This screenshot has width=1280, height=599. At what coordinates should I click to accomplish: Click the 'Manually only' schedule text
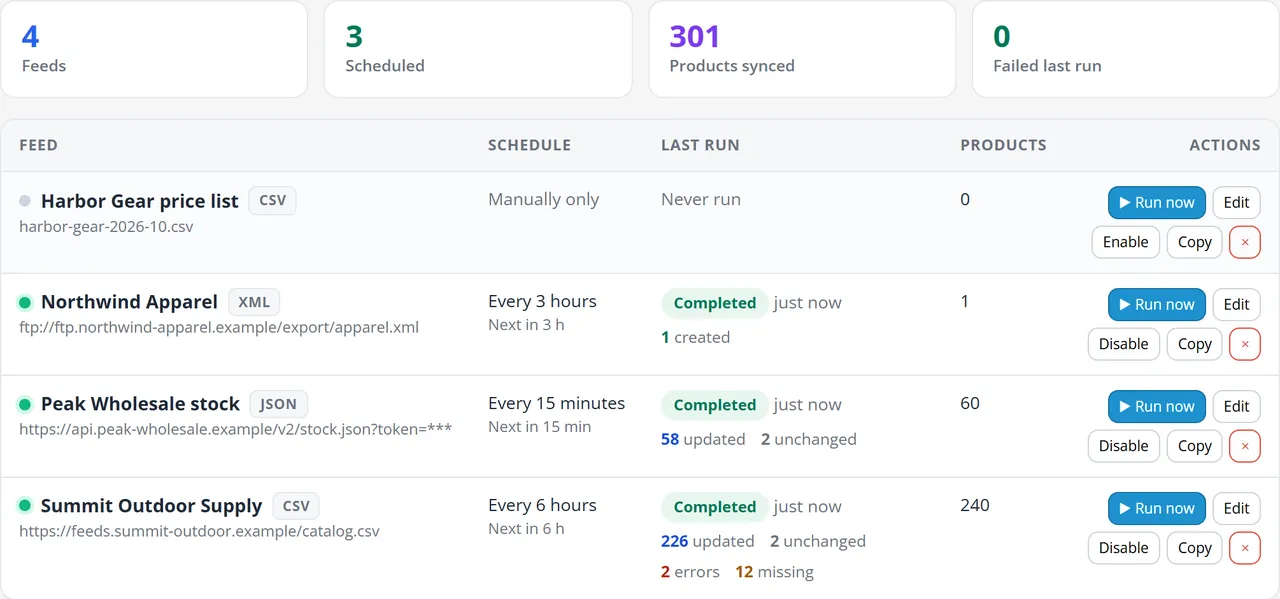[x=543, y=199]
